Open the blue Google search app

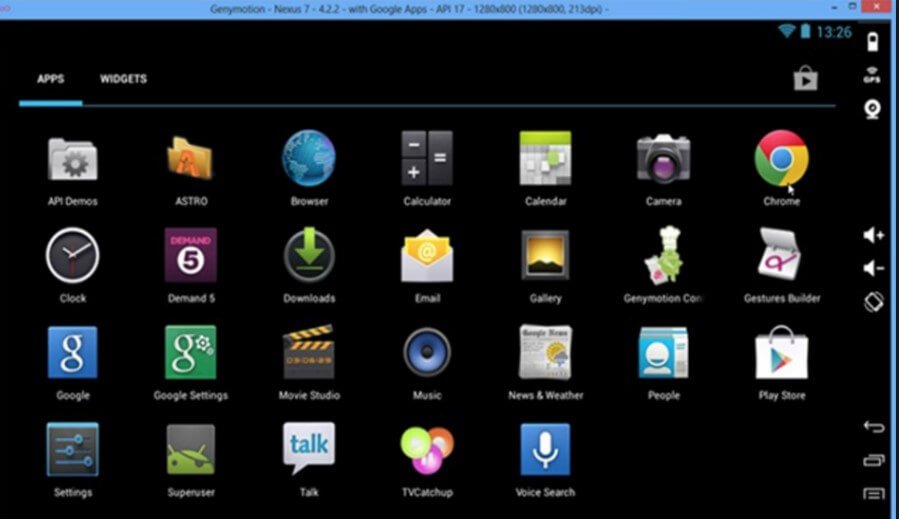pos(72,352)
